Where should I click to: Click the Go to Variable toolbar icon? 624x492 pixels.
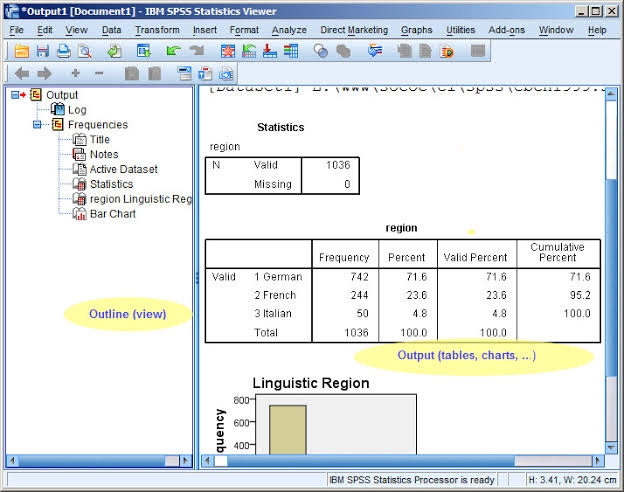tap(270, 51)
